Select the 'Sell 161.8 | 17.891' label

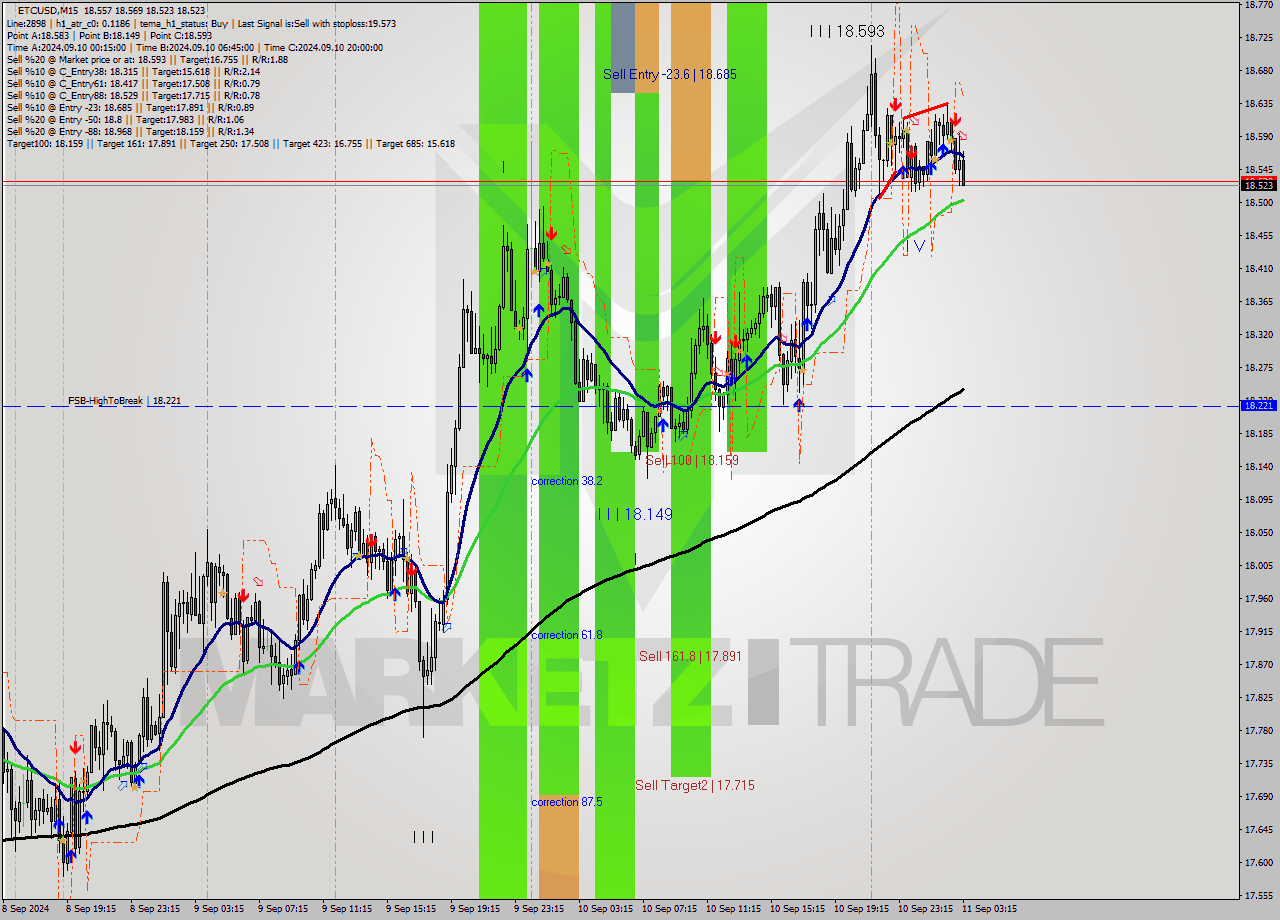(690, 656)
